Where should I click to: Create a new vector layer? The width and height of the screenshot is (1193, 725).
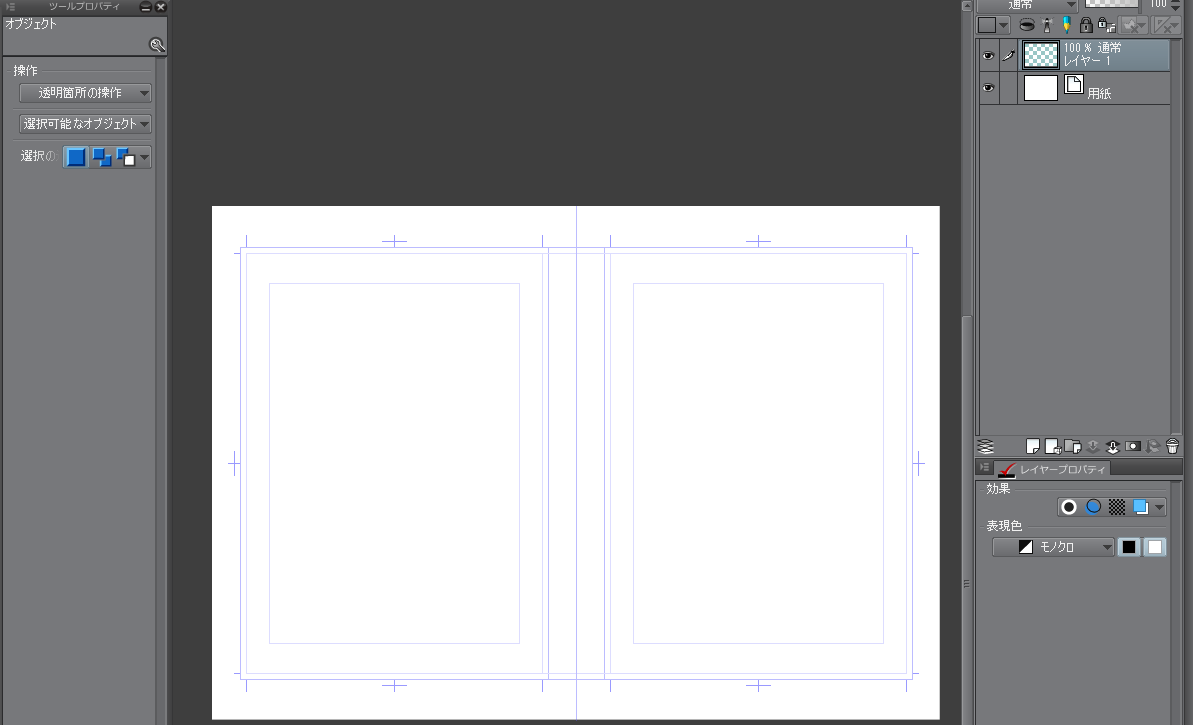click(x=1053, y=447)
